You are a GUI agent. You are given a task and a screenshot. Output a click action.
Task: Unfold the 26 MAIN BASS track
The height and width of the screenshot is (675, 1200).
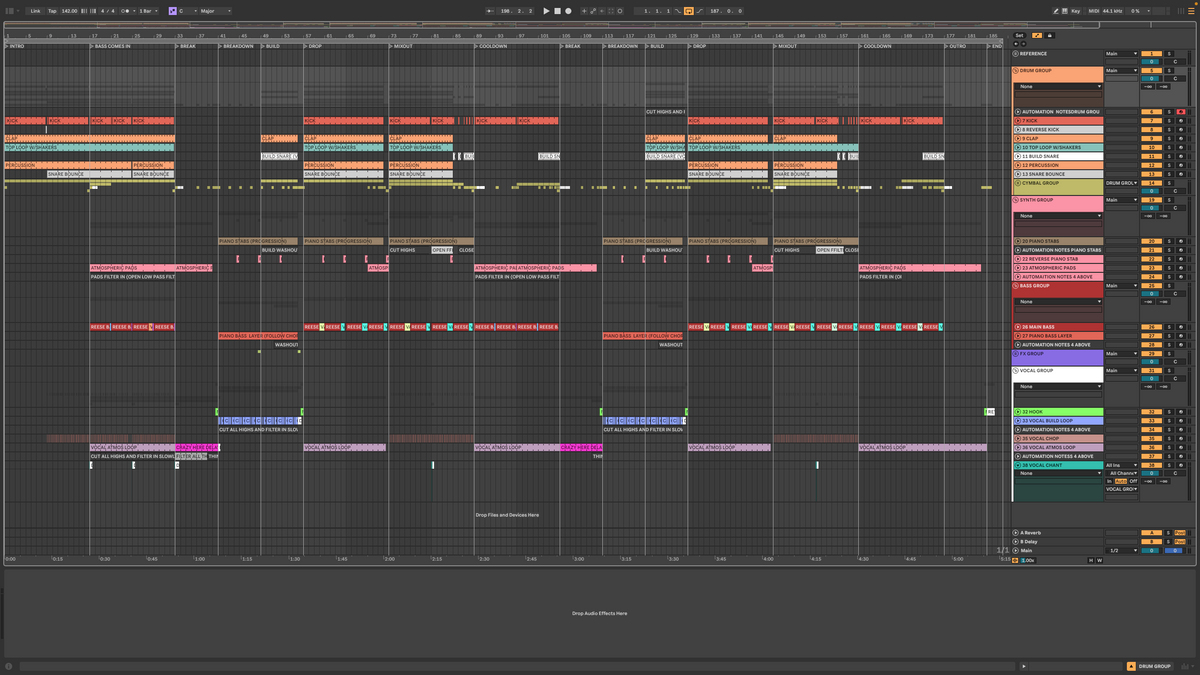[1018, 327]
